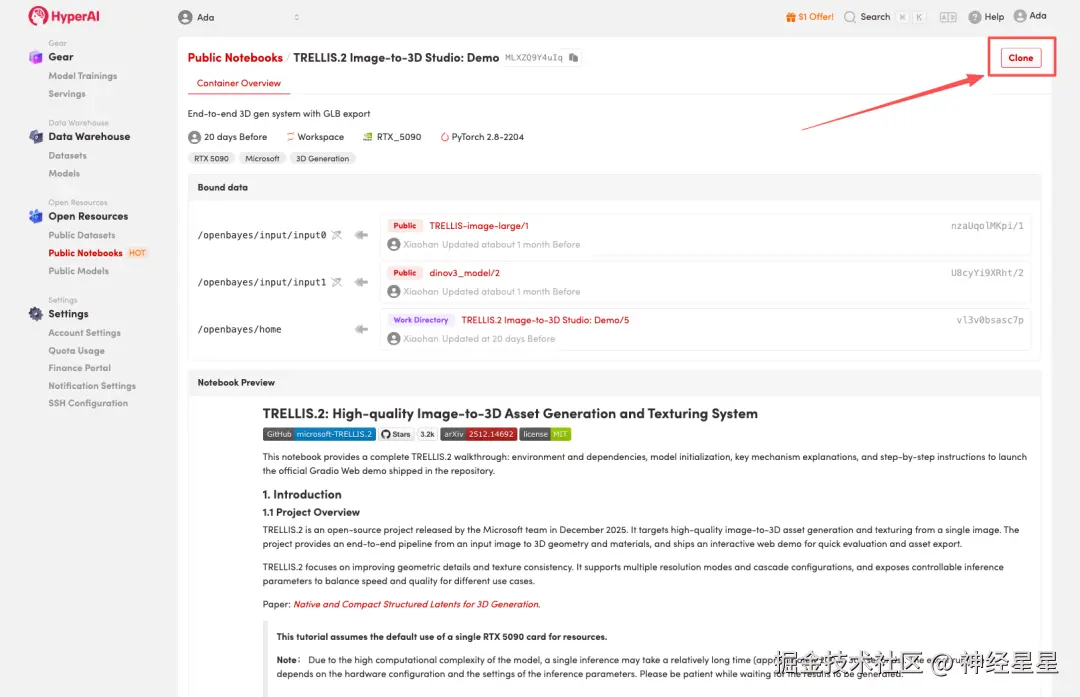1080x697 pixels.
Task: Open Servings in the sidebar
Action: pos(67,94)
